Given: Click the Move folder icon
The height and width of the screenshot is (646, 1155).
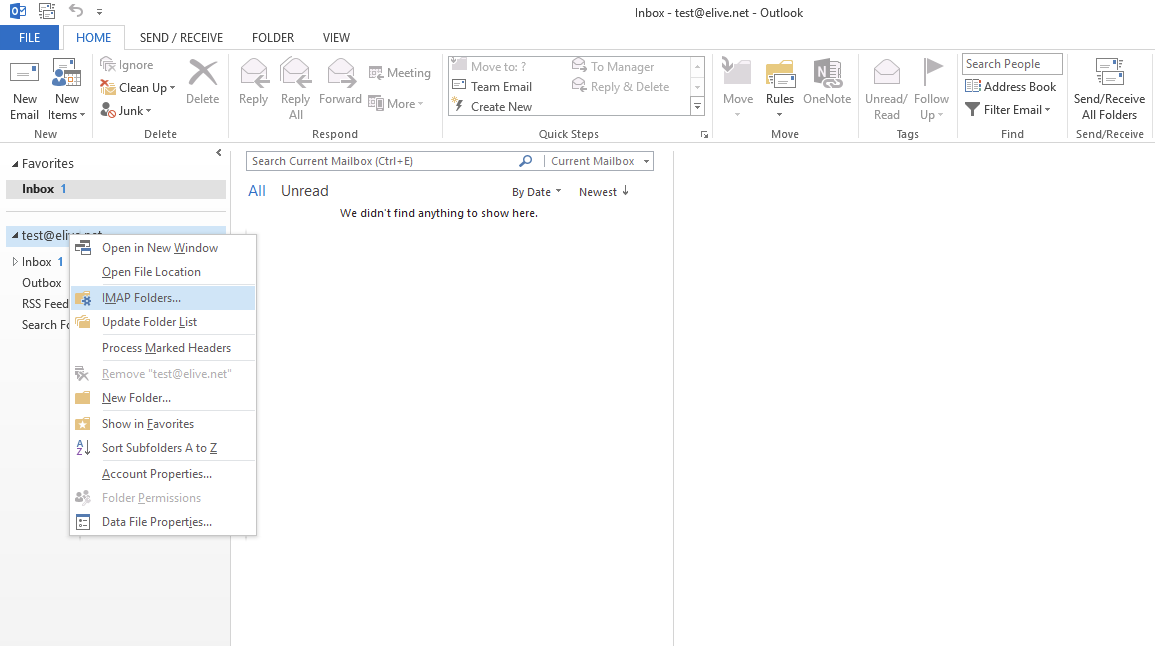Looking at the screenshot, I should tap(737, 73).
